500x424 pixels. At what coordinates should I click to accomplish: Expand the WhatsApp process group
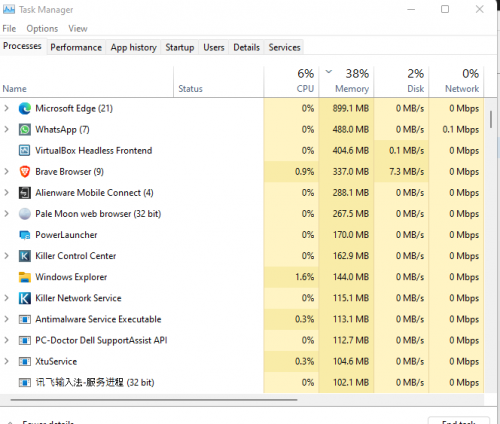(x=6, y=129)
